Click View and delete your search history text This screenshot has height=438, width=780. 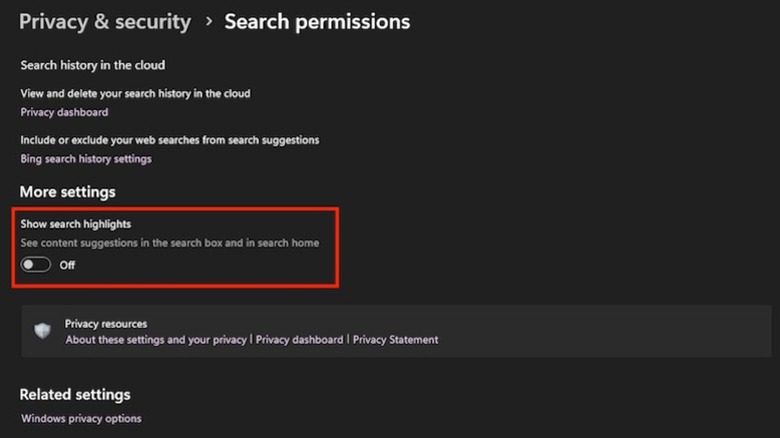(135, 93)
